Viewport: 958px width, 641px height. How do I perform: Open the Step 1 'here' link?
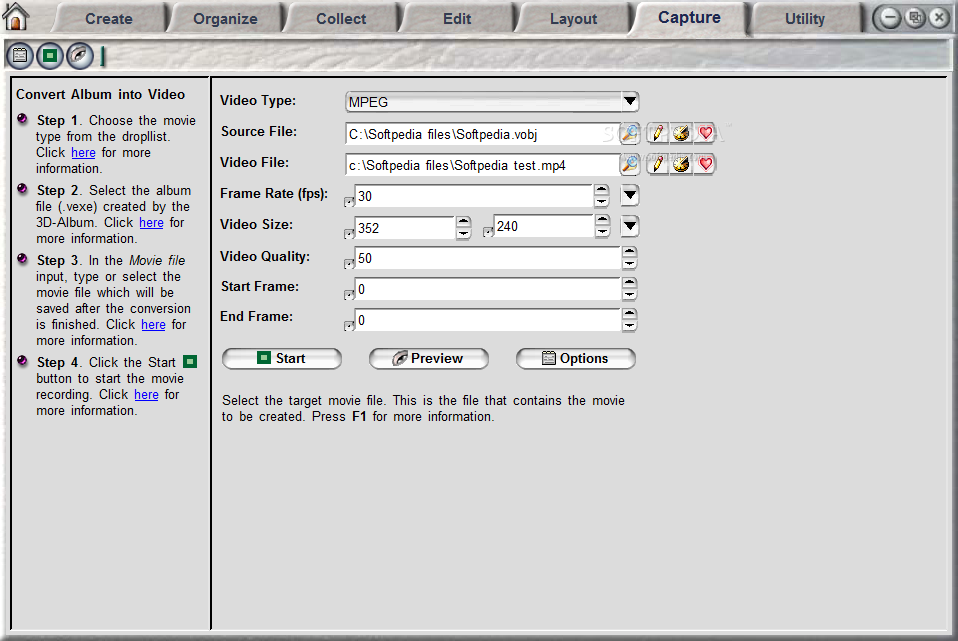pyautogui.click(x=83, y=153)
